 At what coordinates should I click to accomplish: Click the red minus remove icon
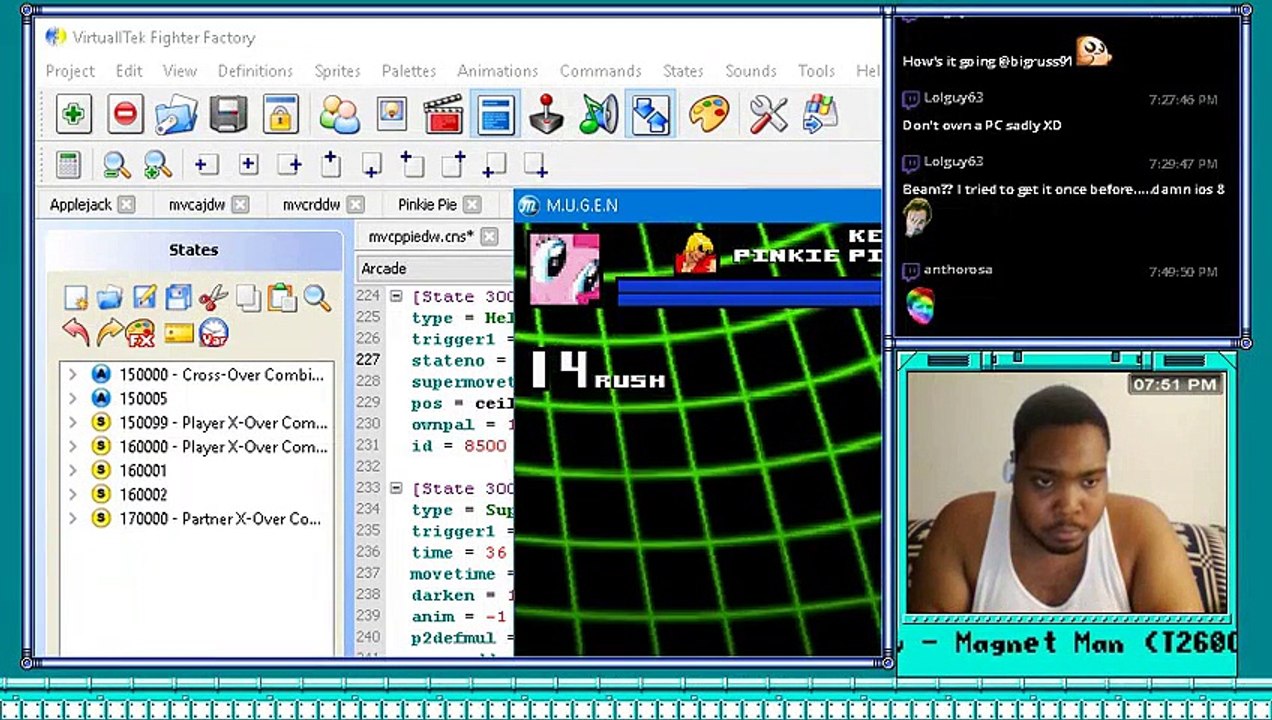125,114
